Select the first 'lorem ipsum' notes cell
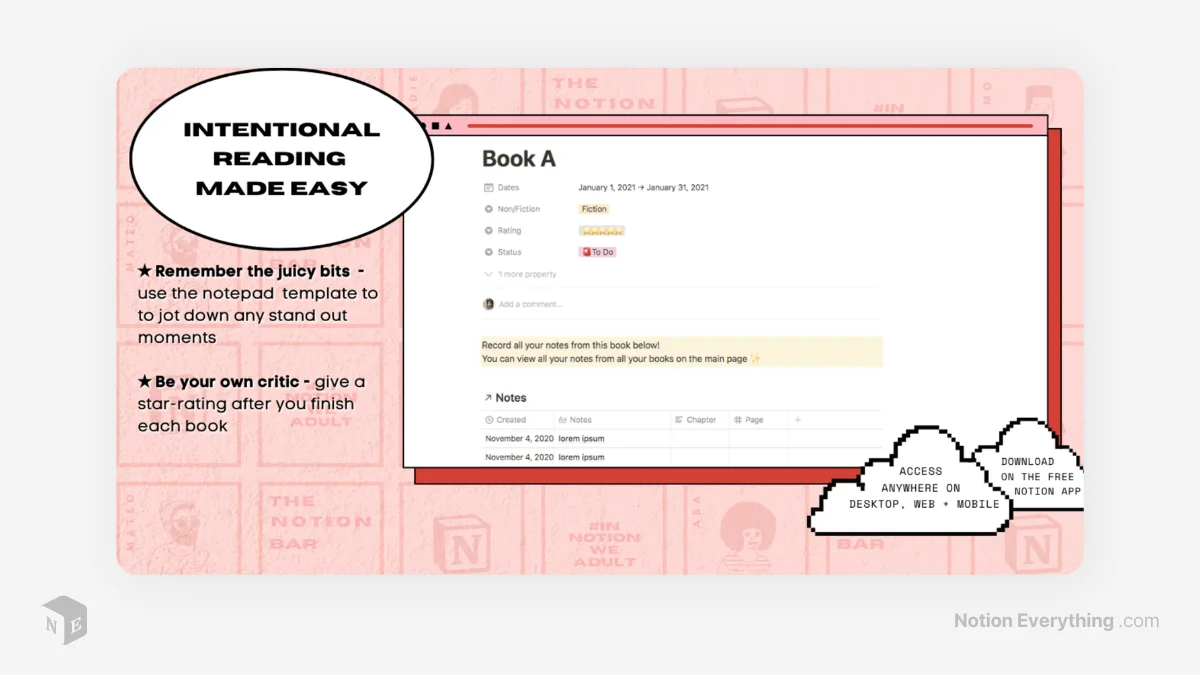Screen dimensions: 1200x675 (581, 438)
